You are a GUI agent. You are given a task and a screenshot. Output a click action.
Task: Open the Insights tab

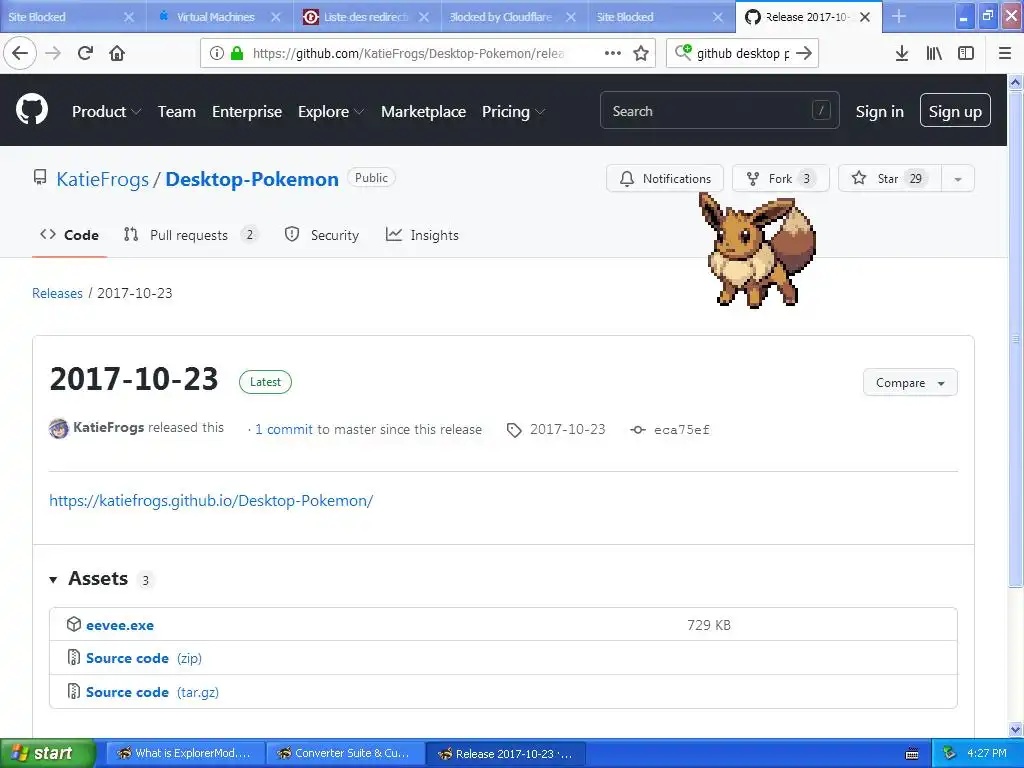pyautogui.click(x=423, y=235)
